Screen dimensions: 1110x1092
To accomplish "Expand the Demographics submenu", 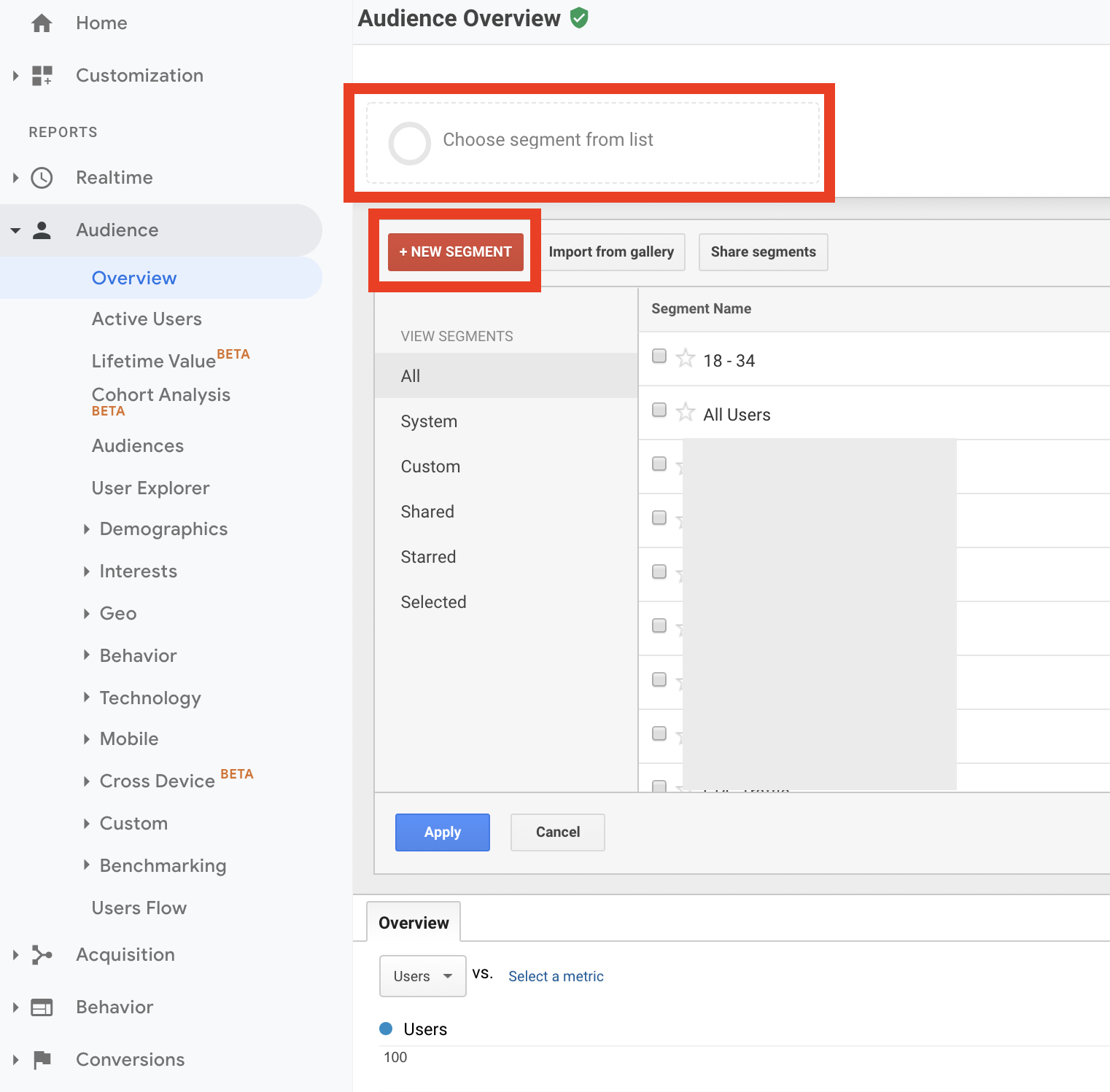I will (87, 529).
